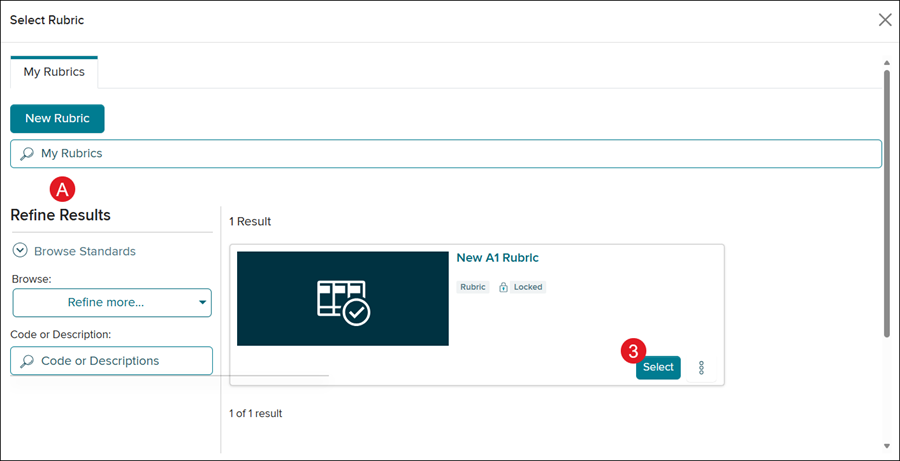
Task: Click the Rubric tag label
Action: [x=473, y=287]
